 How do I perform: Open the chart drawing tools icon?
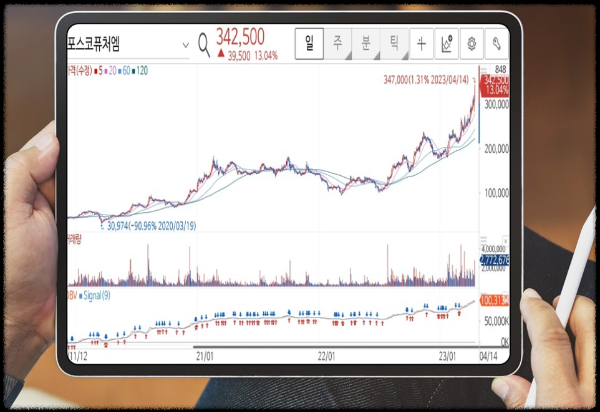click(447, 44)
